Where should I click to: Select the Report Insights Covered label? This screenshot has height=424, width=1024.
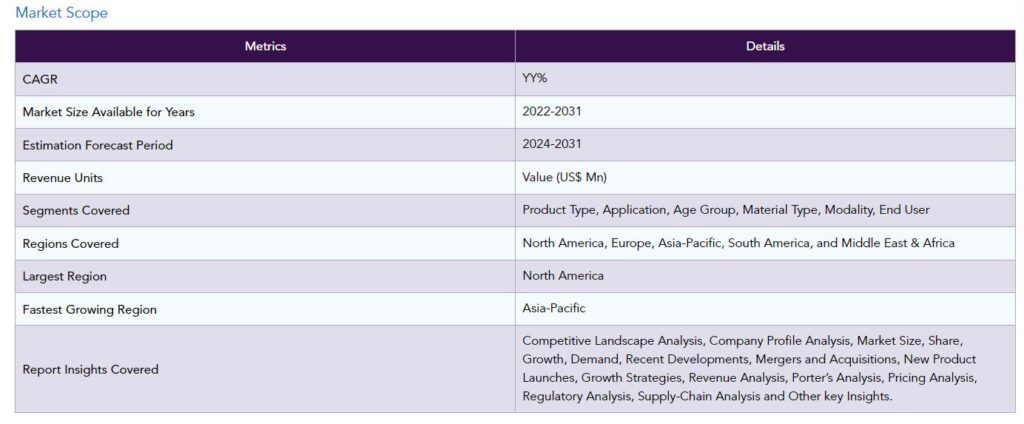pos(90,369)
